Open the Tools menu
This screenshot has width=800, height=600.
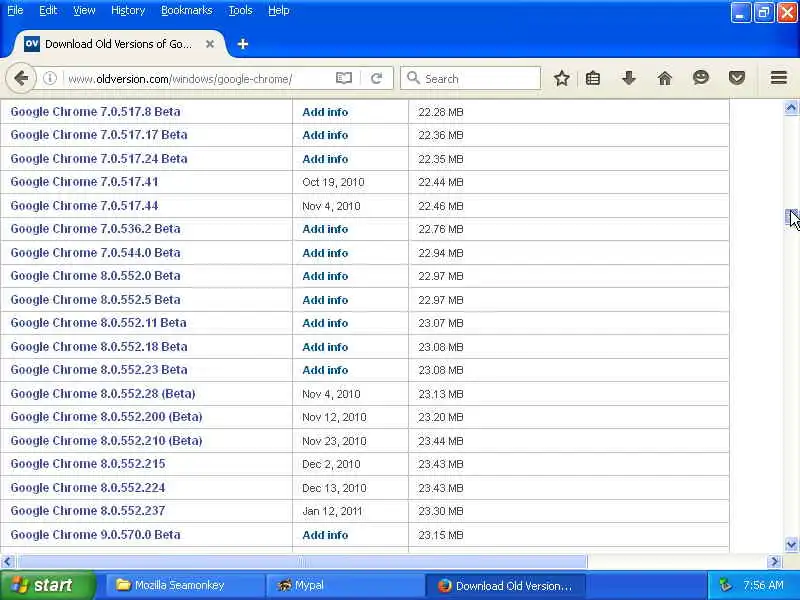coord(240,10)
